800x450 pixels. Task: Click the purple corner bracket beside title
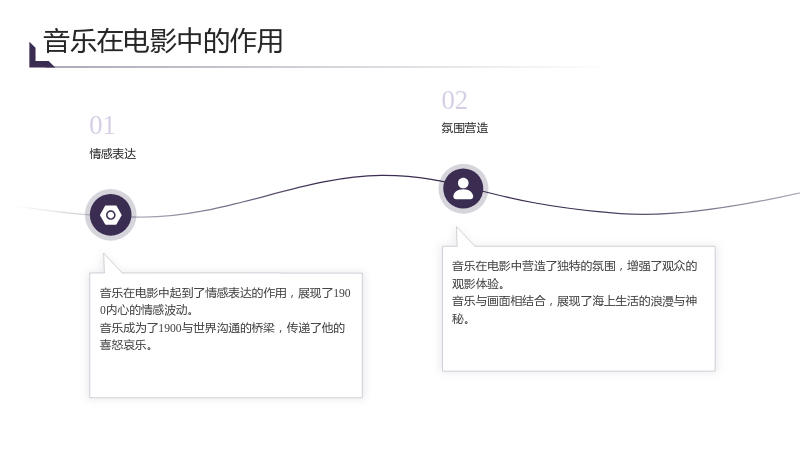[40, 55]
